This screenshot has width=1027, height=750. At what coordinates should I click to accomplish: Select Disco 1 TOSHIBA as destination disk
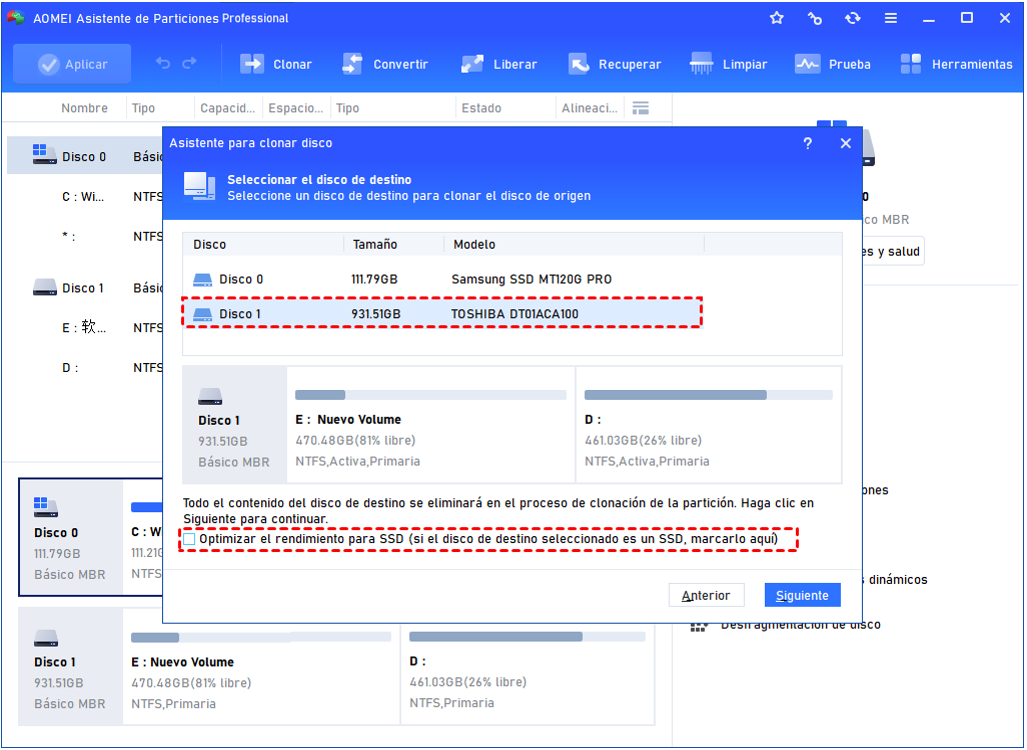click(440, 314)
